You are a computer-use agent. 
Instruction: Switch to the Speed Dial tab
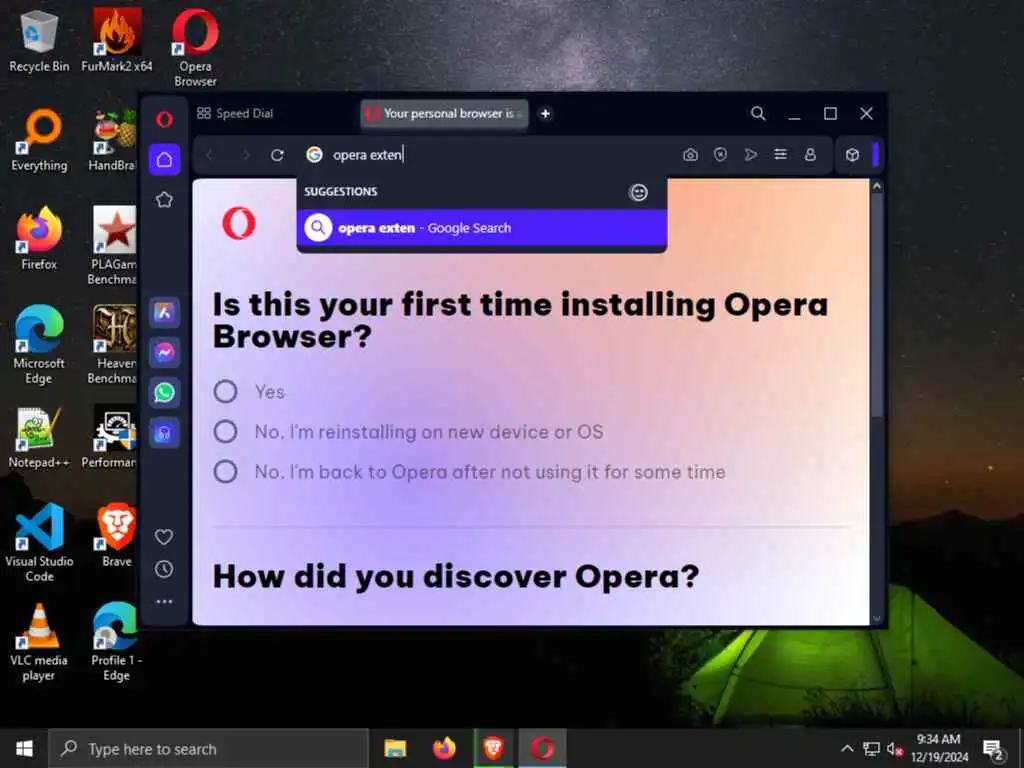[235, 114]
